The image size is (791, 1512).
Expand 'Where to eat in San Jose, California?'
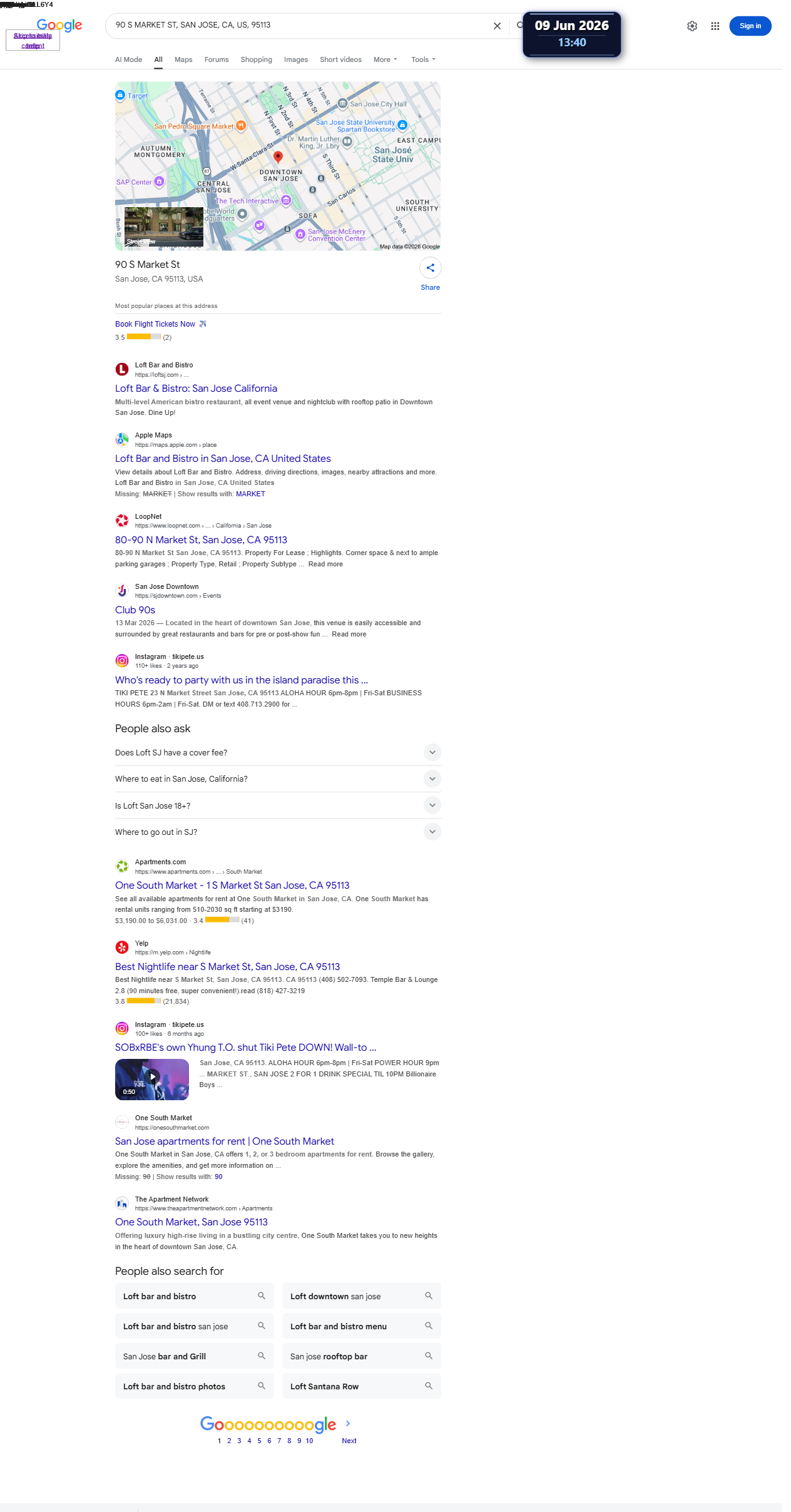pyautogui.click(x=278, y=779)
